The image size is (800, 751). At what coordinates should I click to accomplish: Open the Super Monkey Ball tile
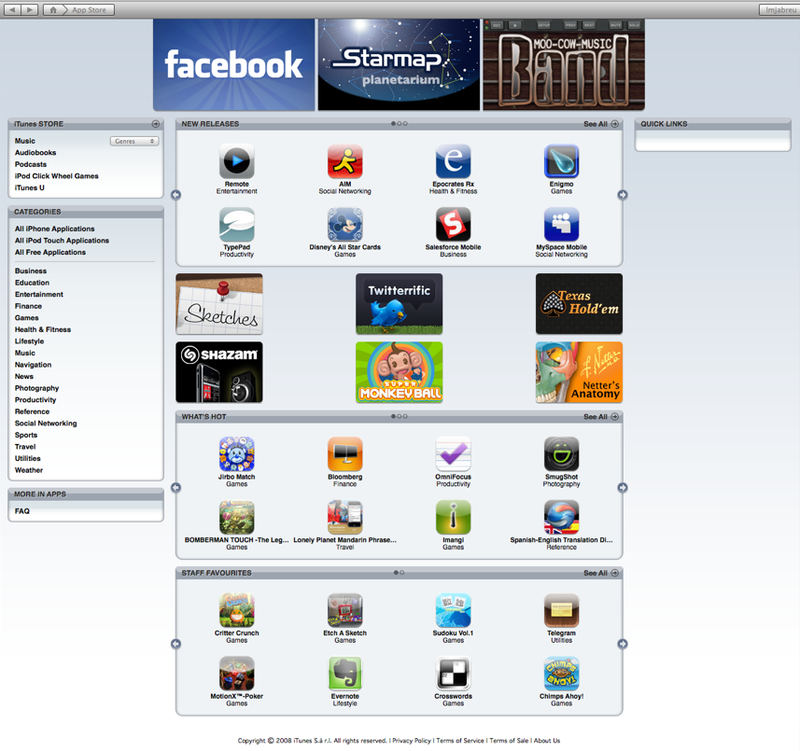coord(399,372)
